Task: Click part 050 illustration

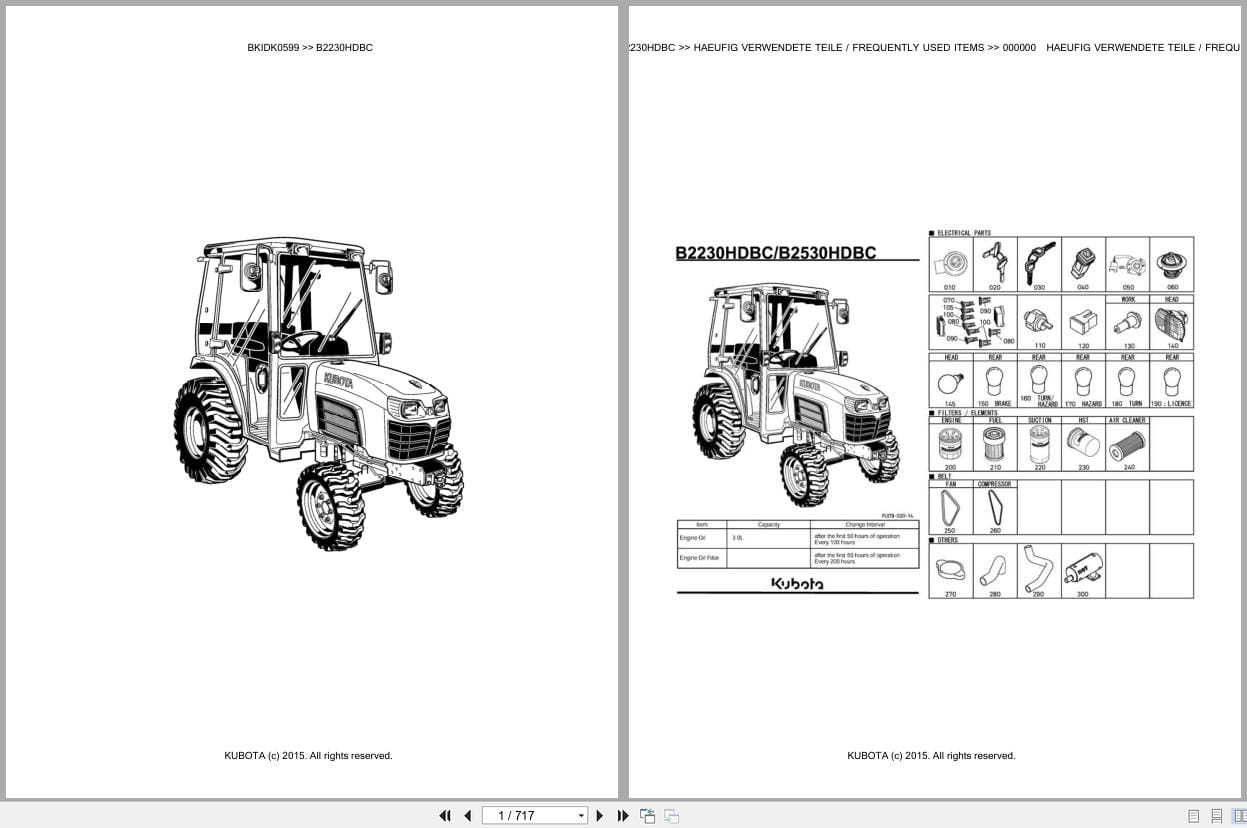Action: point(1128,264)
